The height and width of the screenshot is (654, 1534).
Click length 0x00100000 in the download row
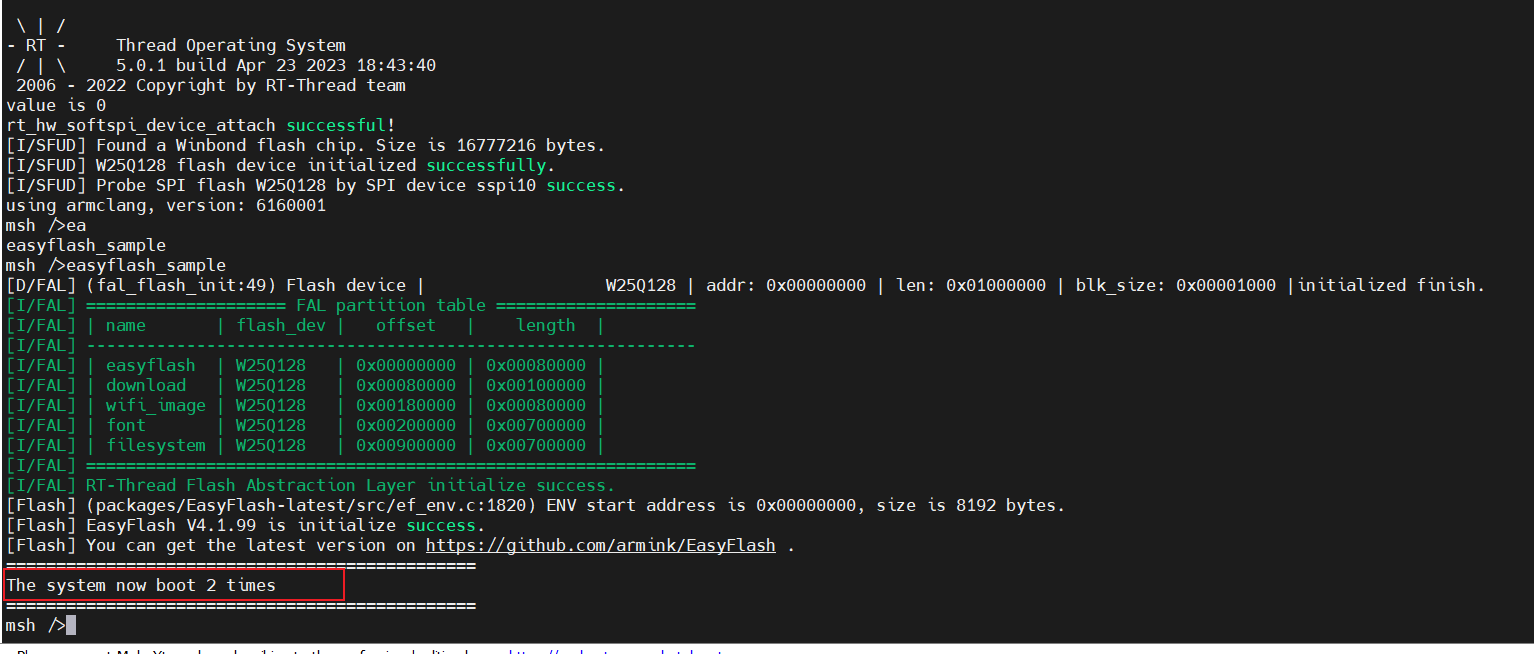tap(536, 386)
